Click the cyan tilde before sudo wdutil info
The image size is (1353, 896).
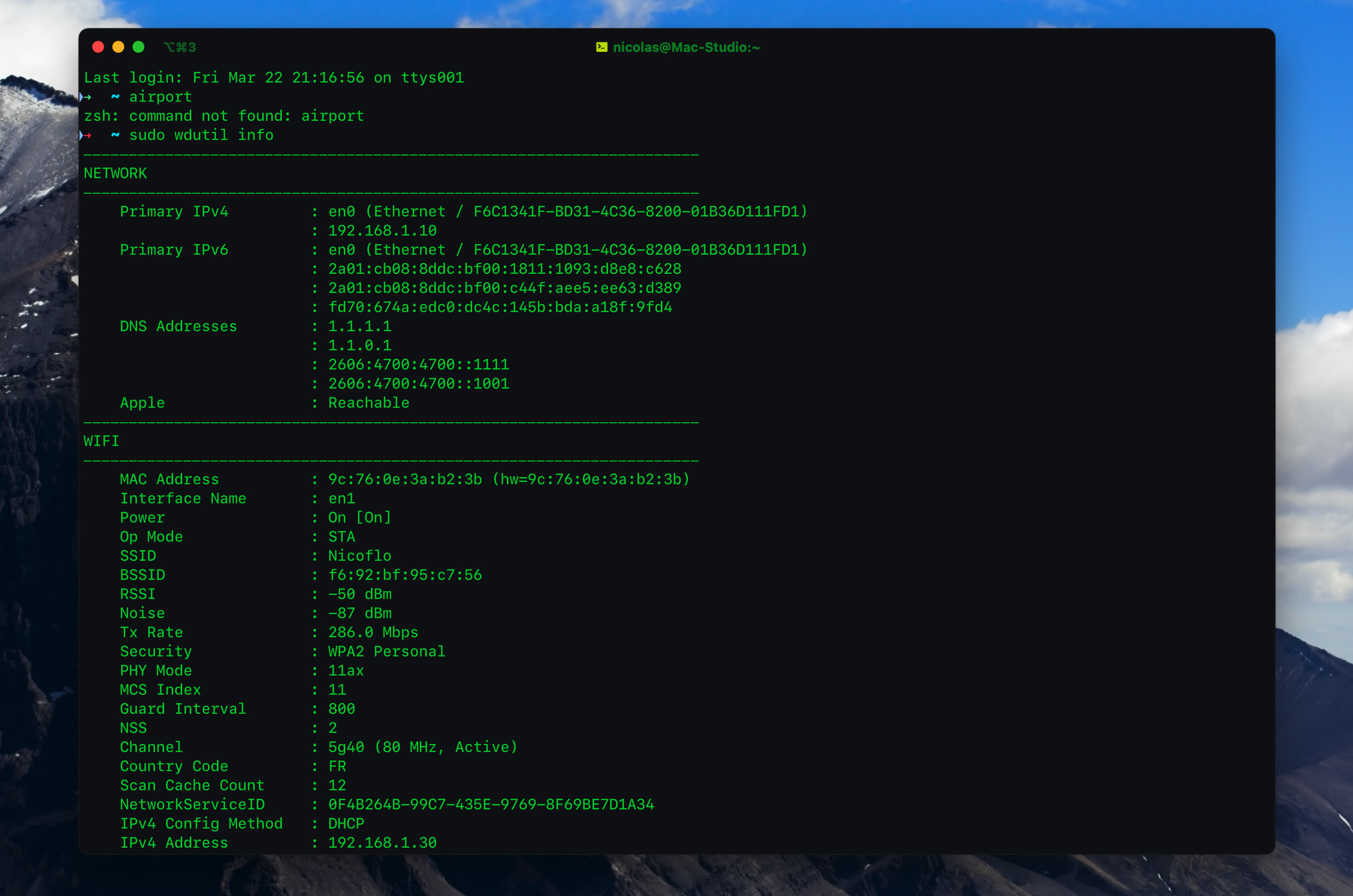coord(115,135)
